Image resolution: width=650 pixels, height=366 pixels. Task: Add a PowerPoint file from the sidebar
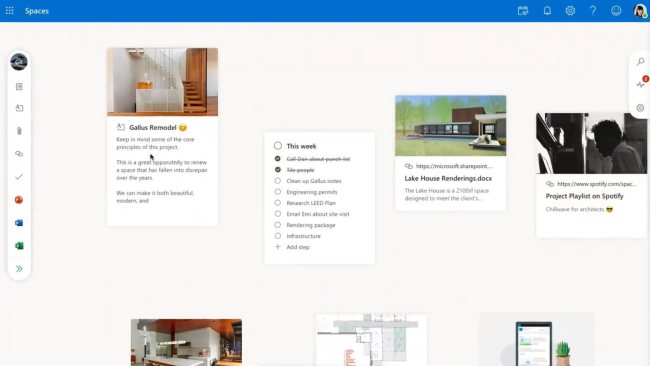19,200
